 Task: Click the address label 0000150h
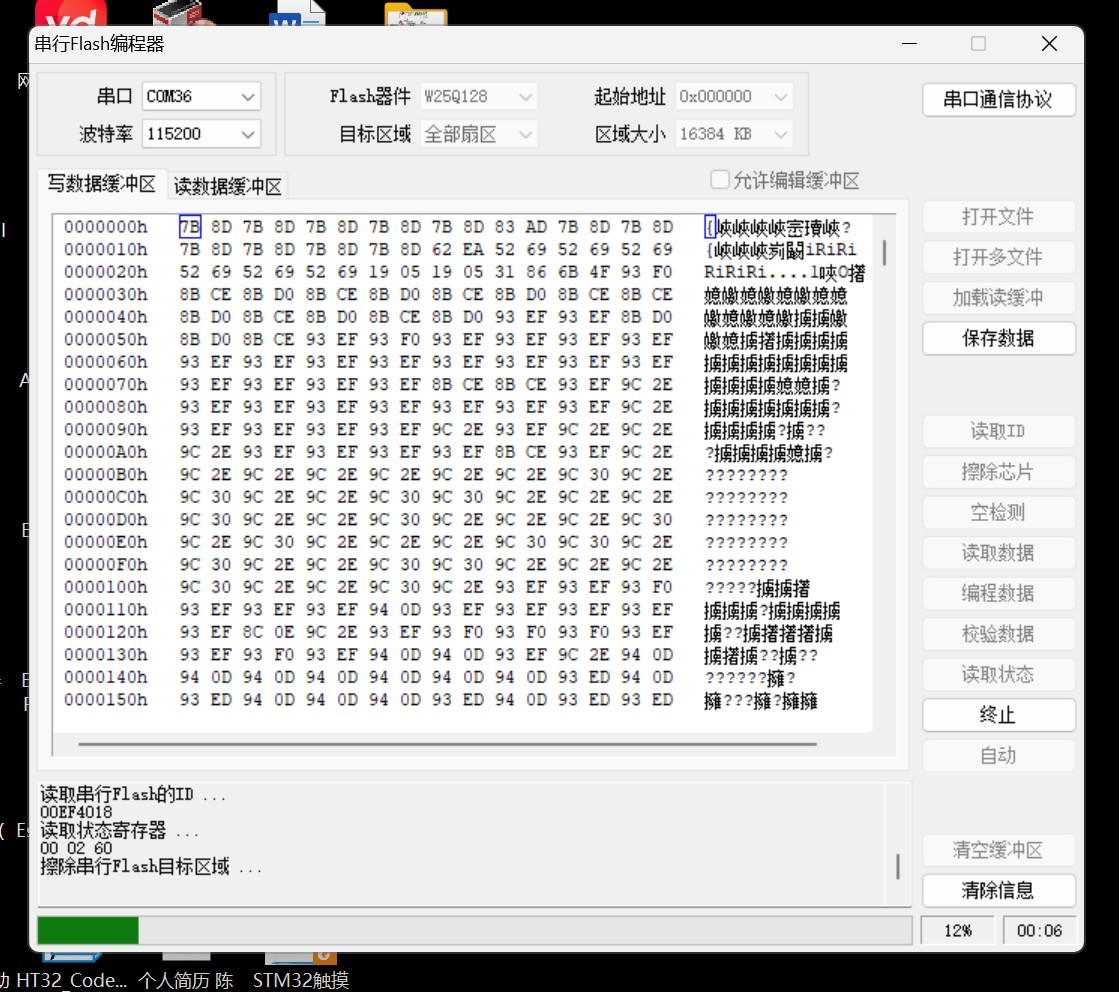click(106, 700)
